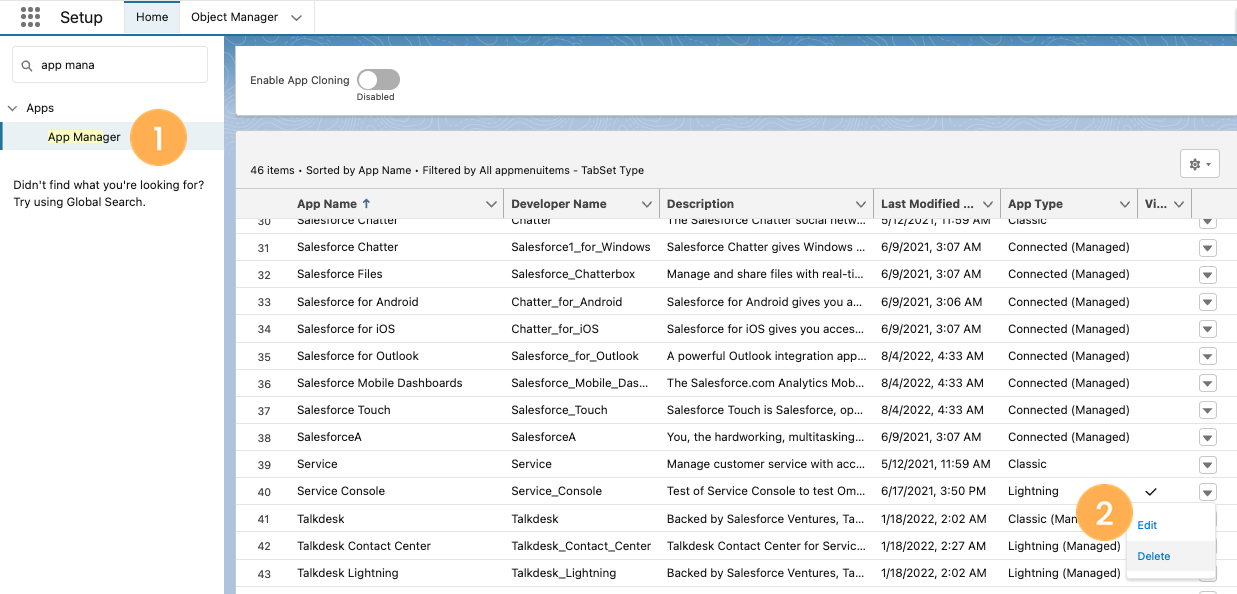This screenshot has width=1237, height=594.
Task: Toggle Enable App Cloning switch
Action: coord(378,80)
